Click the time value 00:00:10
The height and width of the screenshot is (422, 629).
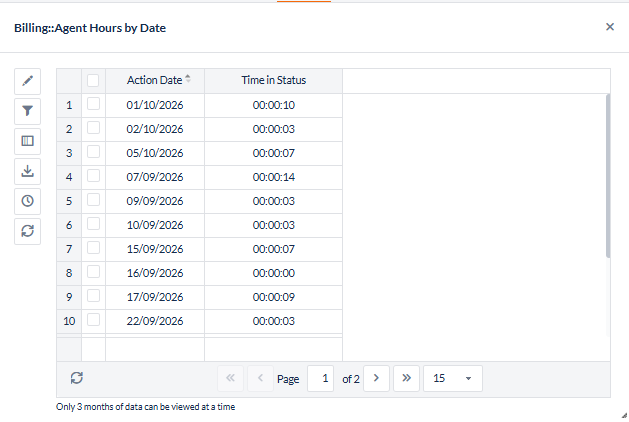[x=274, y=105]
